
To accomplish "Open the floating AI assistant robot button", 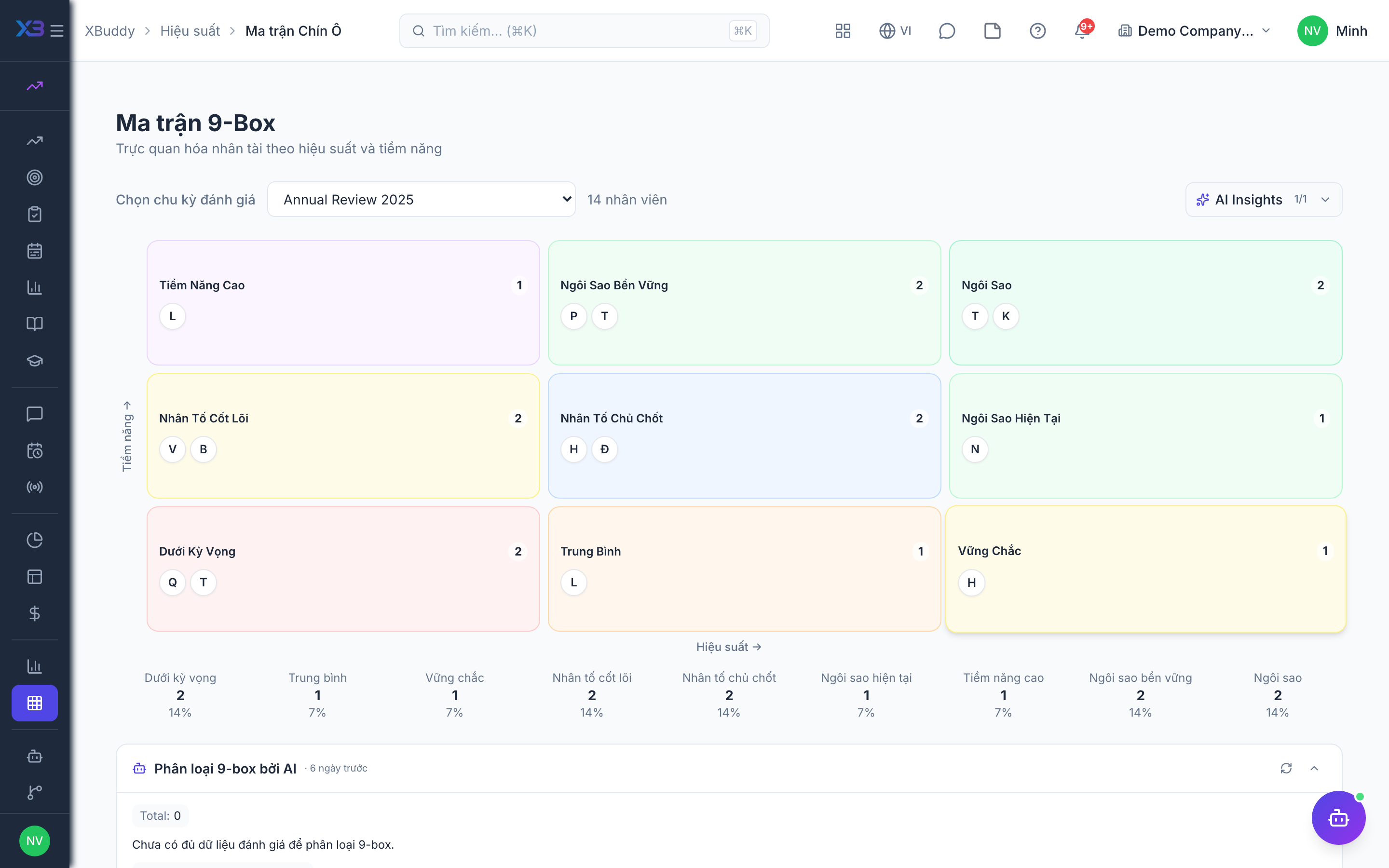I will pos(1338,817).
